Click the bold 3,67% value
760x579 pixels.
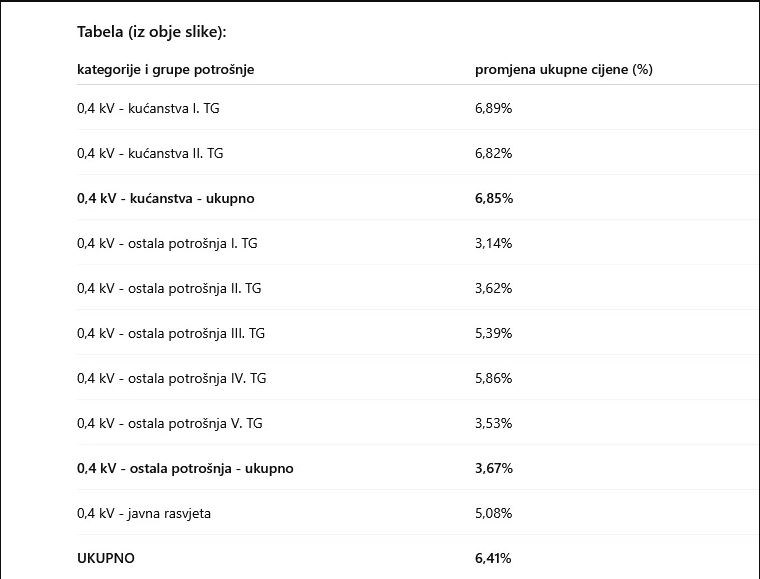[494, 468]
